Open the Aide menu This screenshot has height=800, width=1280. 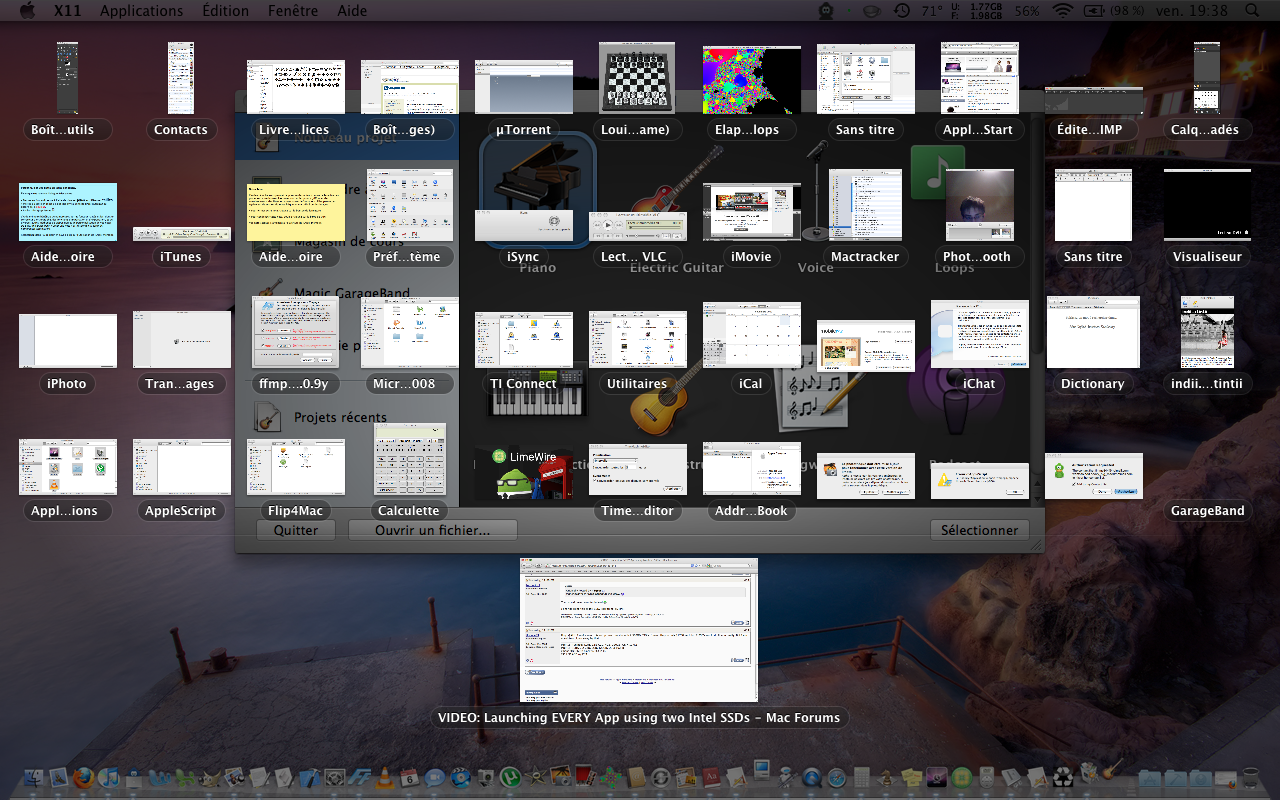[x=351, y=11]
